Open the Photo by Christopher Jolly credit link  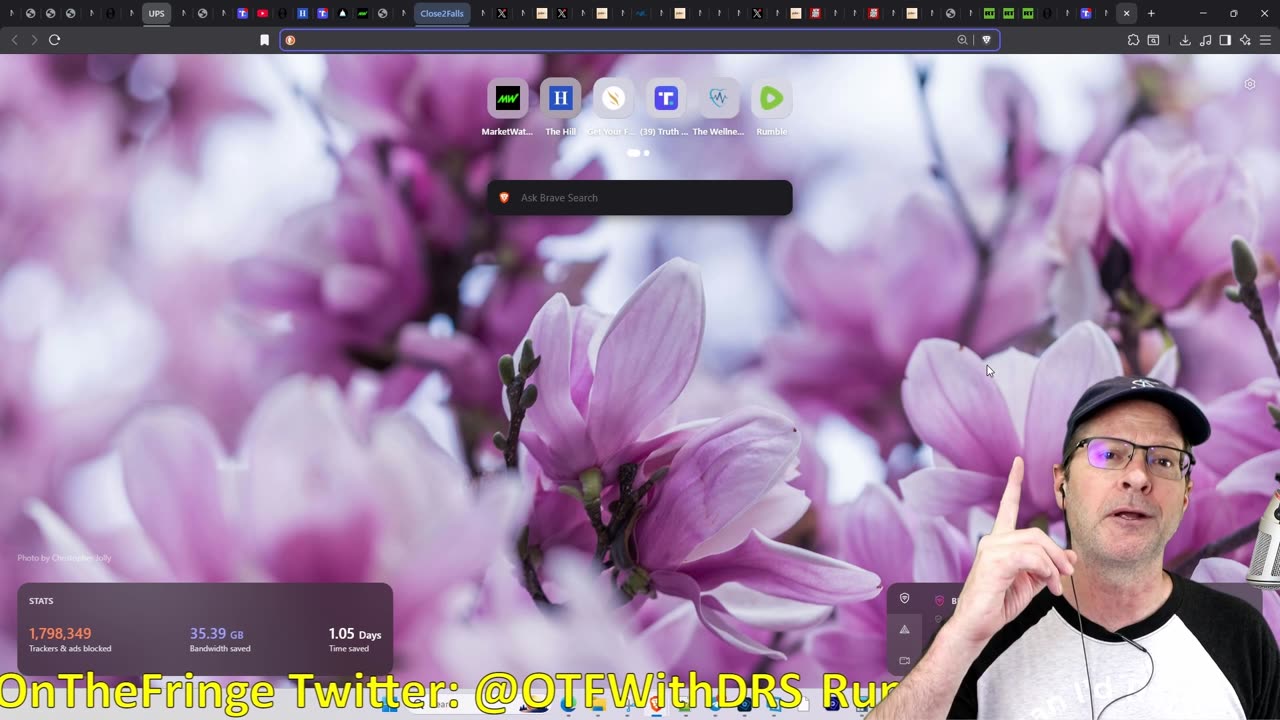(64, 558)
